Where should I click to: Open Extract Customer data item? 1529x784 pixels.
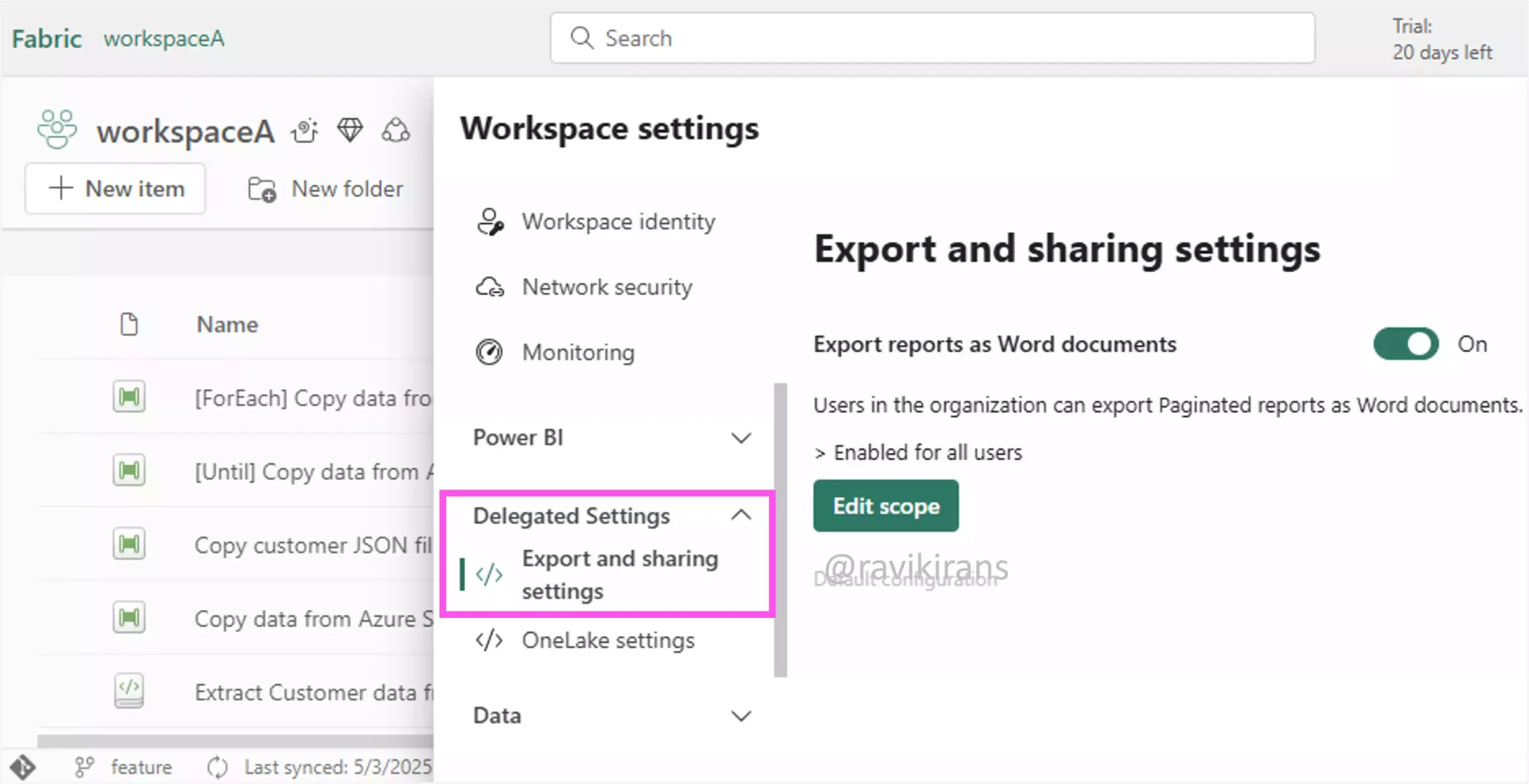point(314,692)
